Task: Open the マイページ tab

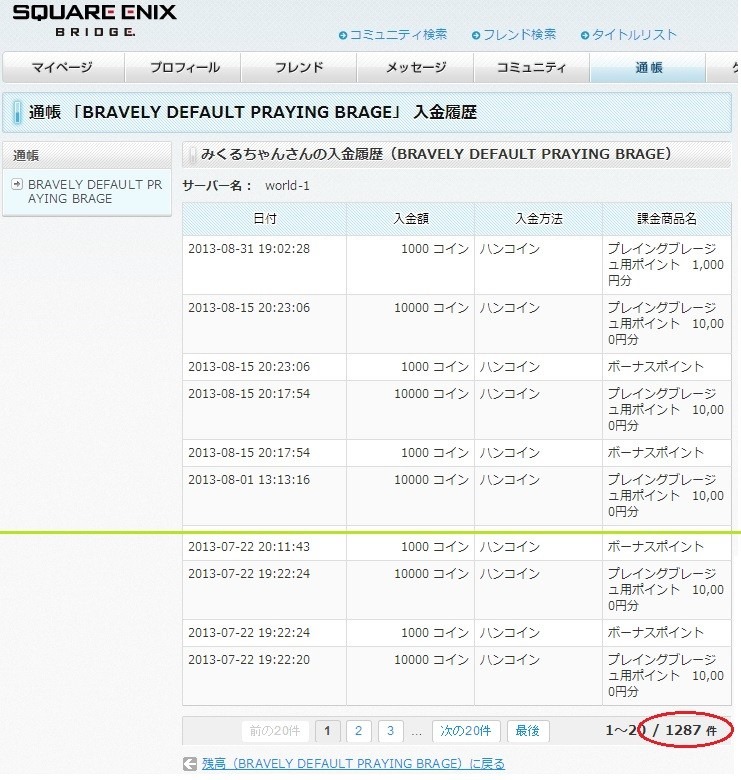Action: coord(62,68)
